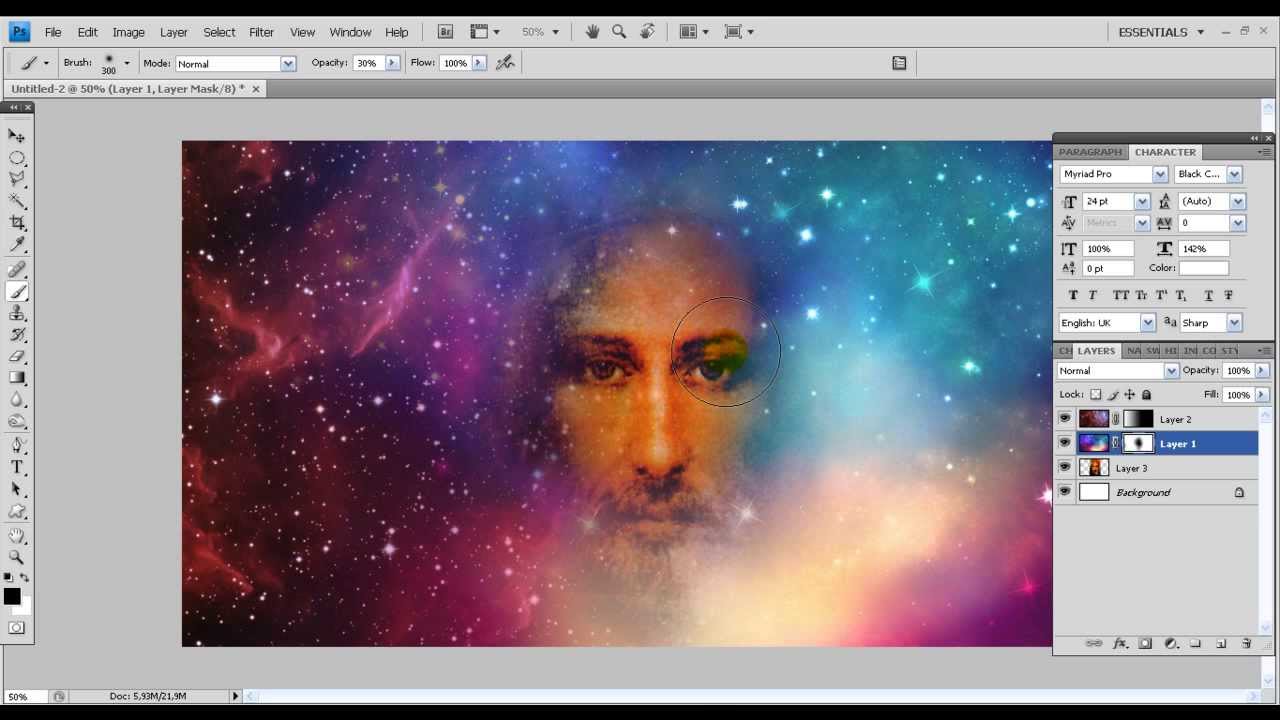Screen dimensions: 1280x720
Task: Select the Eyedropper tool
Action: 17,245
